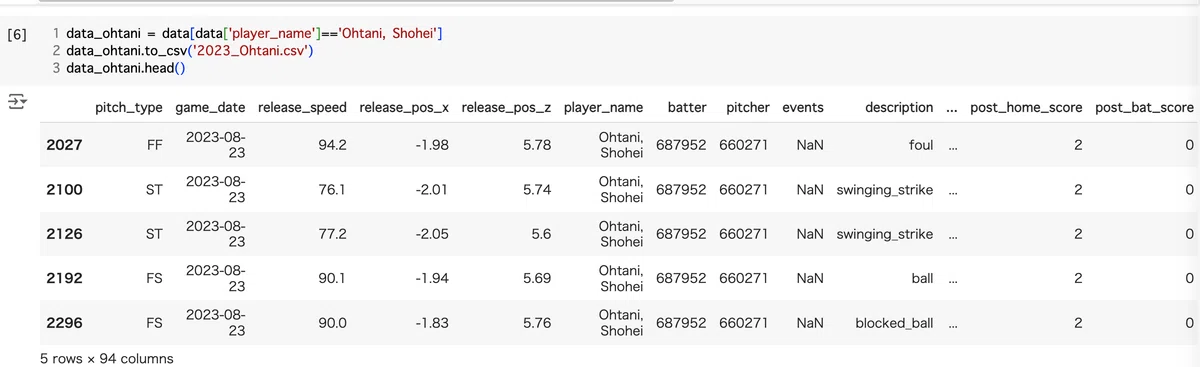Click the post_home_score column header
The width and height of the screenshot is (1200, 367).
tap(1026, 107)
